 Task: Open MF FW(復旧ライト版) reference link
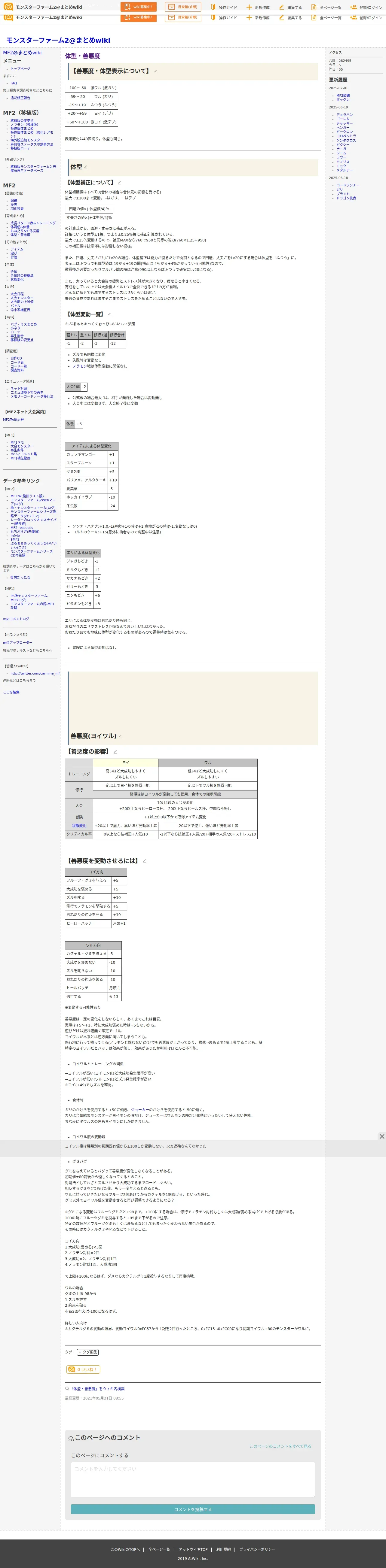point(27,496)
